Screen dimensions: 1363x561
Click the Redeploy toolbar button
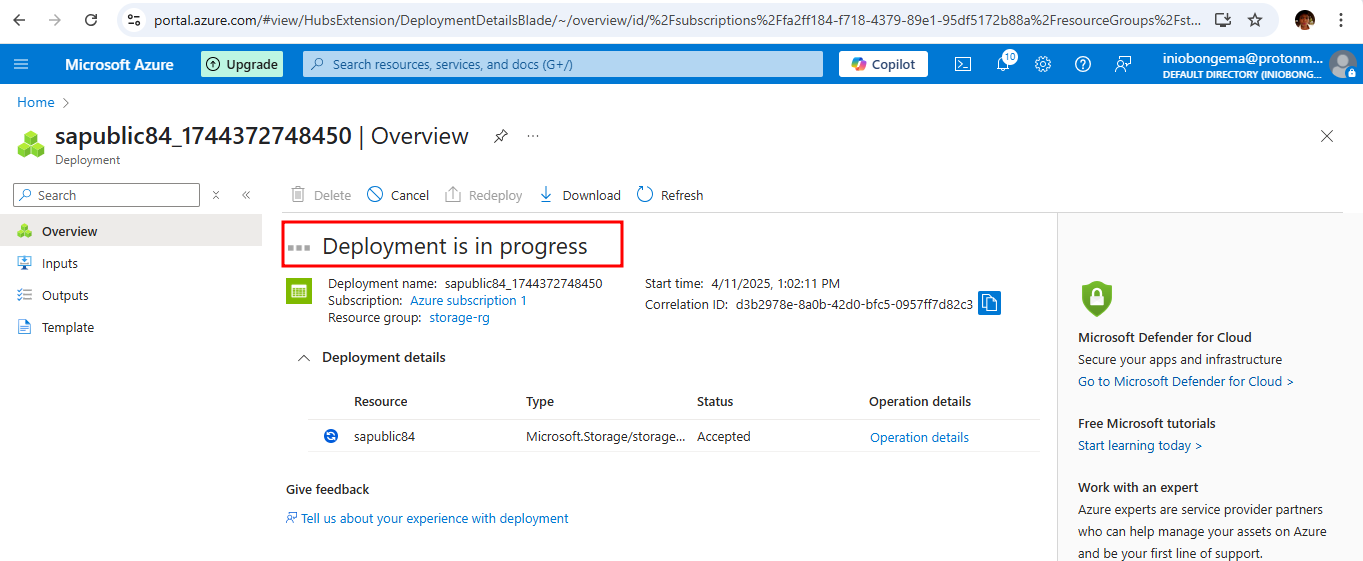[484, 195]
